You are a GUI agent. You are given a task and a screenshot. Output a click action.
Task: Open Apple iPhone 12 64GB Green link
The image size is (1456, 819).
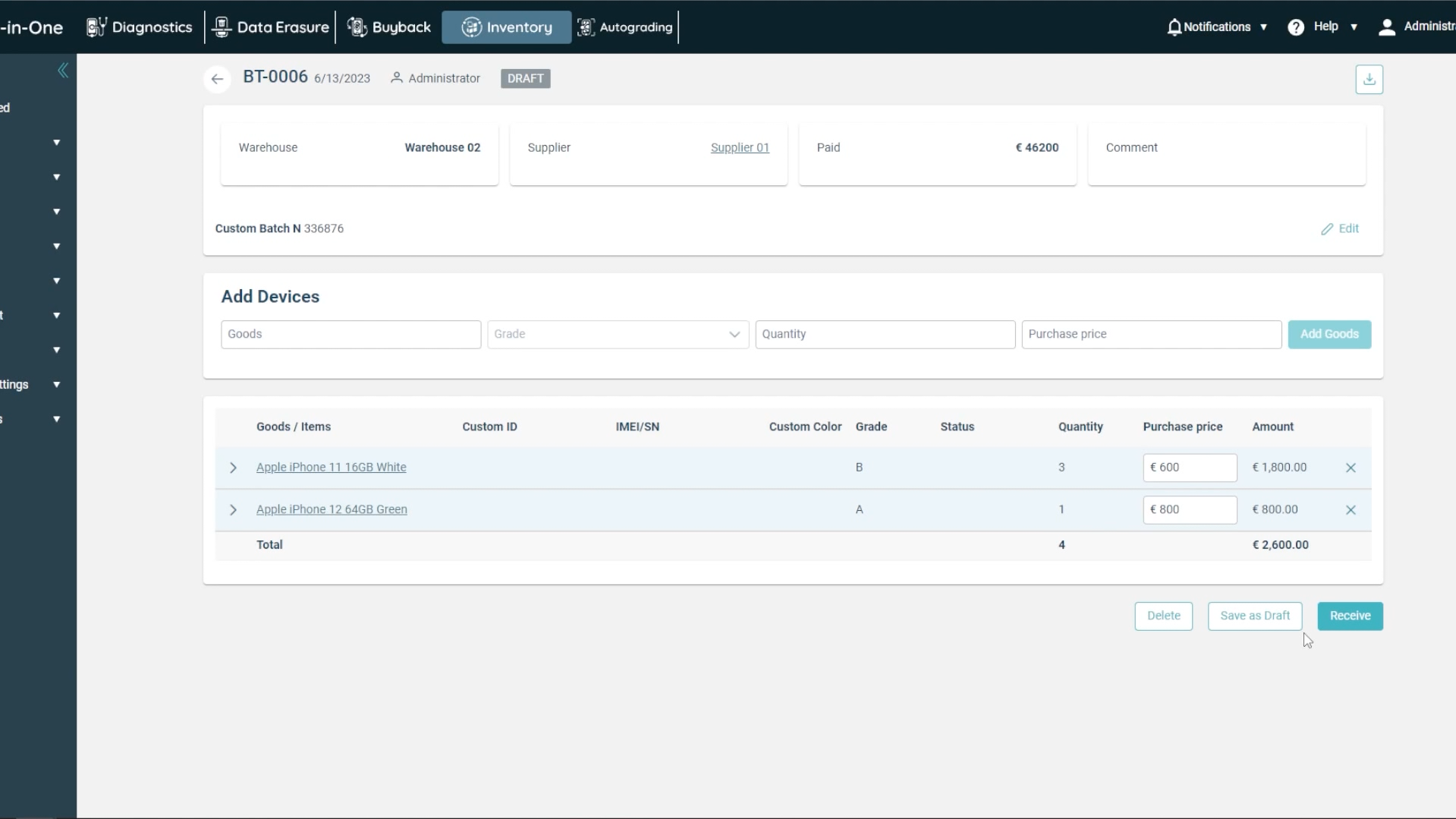(332, 510)
